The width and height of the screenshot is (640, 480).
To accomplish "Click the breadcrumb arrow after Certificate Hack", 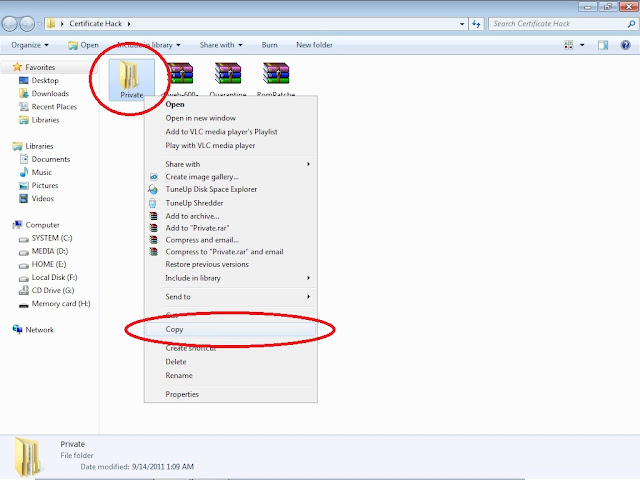I will [129, 24].
